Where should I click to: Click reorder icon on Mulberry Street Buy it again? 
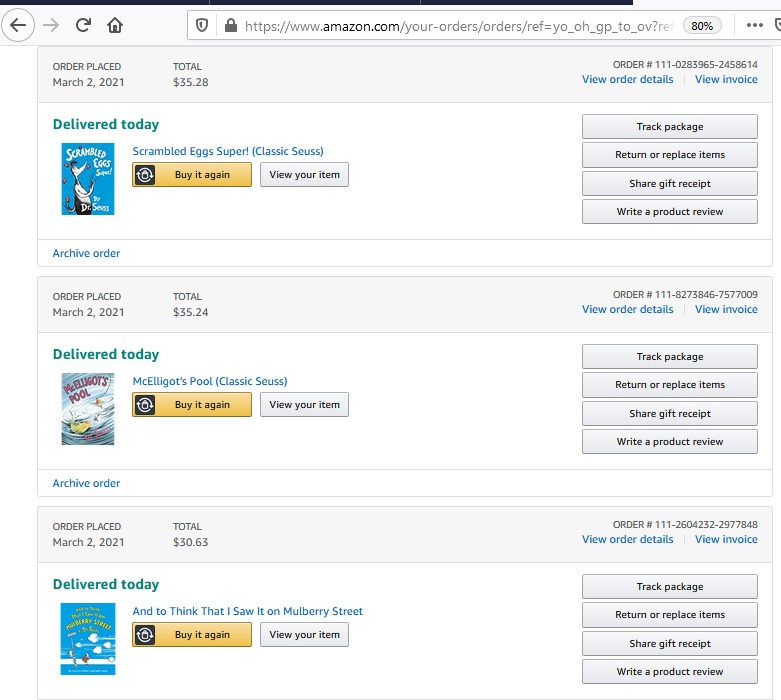[145, 635]
